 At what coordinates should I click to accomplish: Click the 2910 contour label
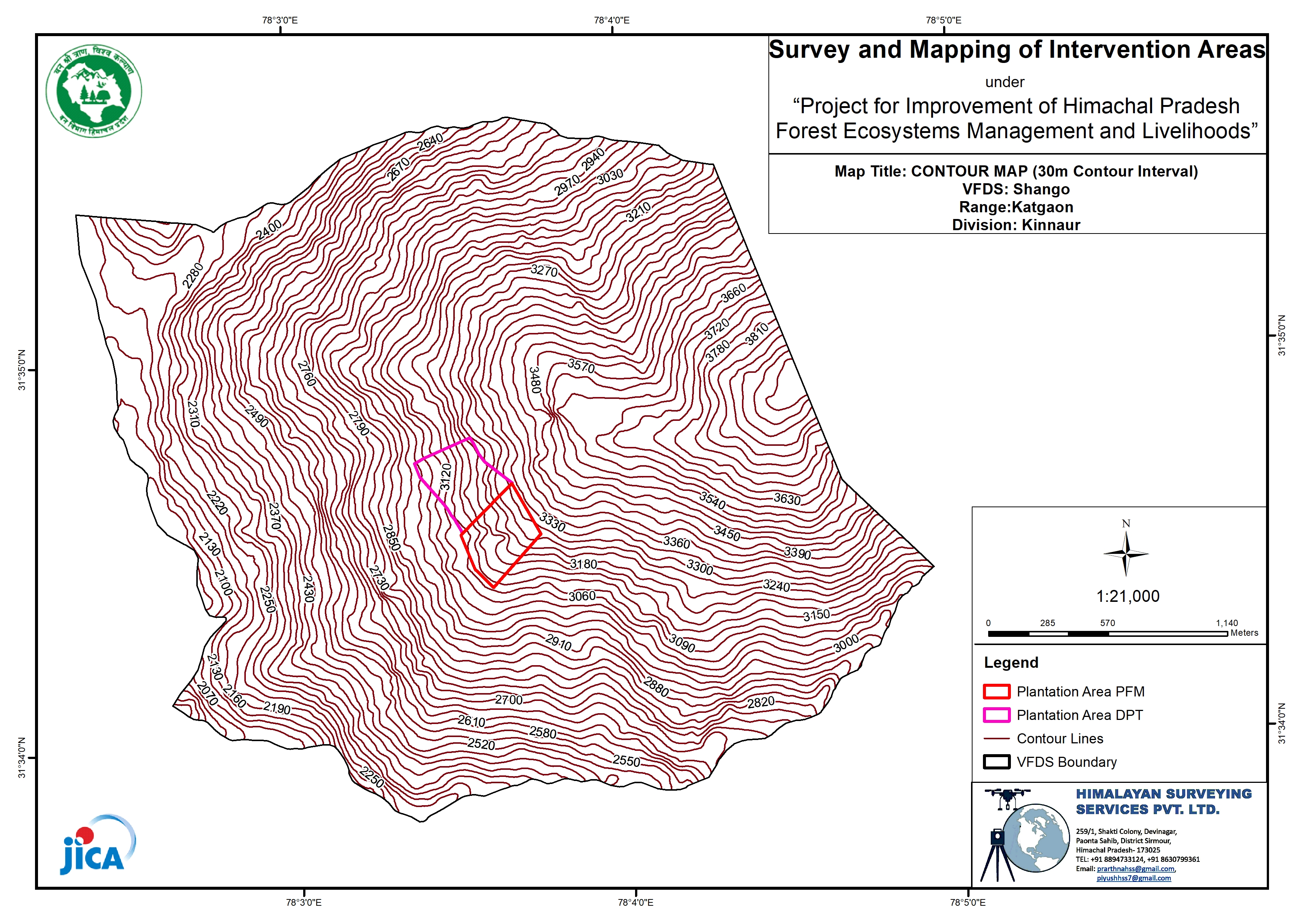[558, 643]
